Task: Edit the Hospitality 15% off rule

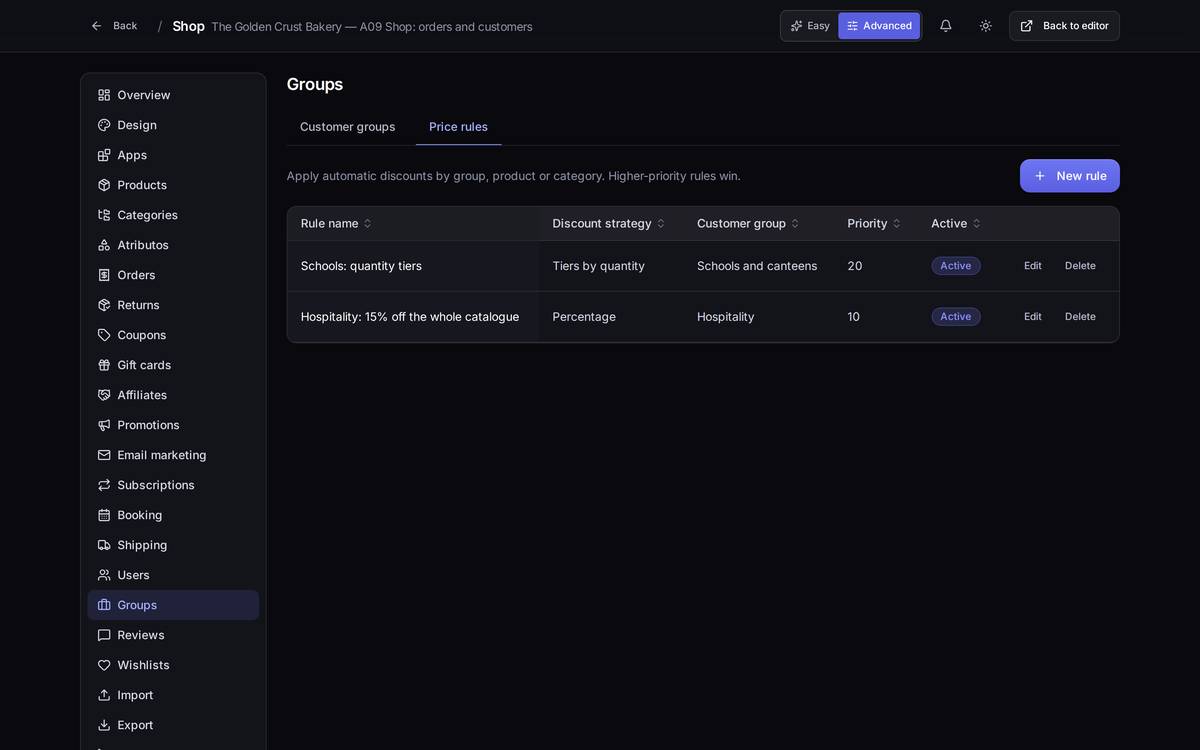Action: click(1033, 317)
